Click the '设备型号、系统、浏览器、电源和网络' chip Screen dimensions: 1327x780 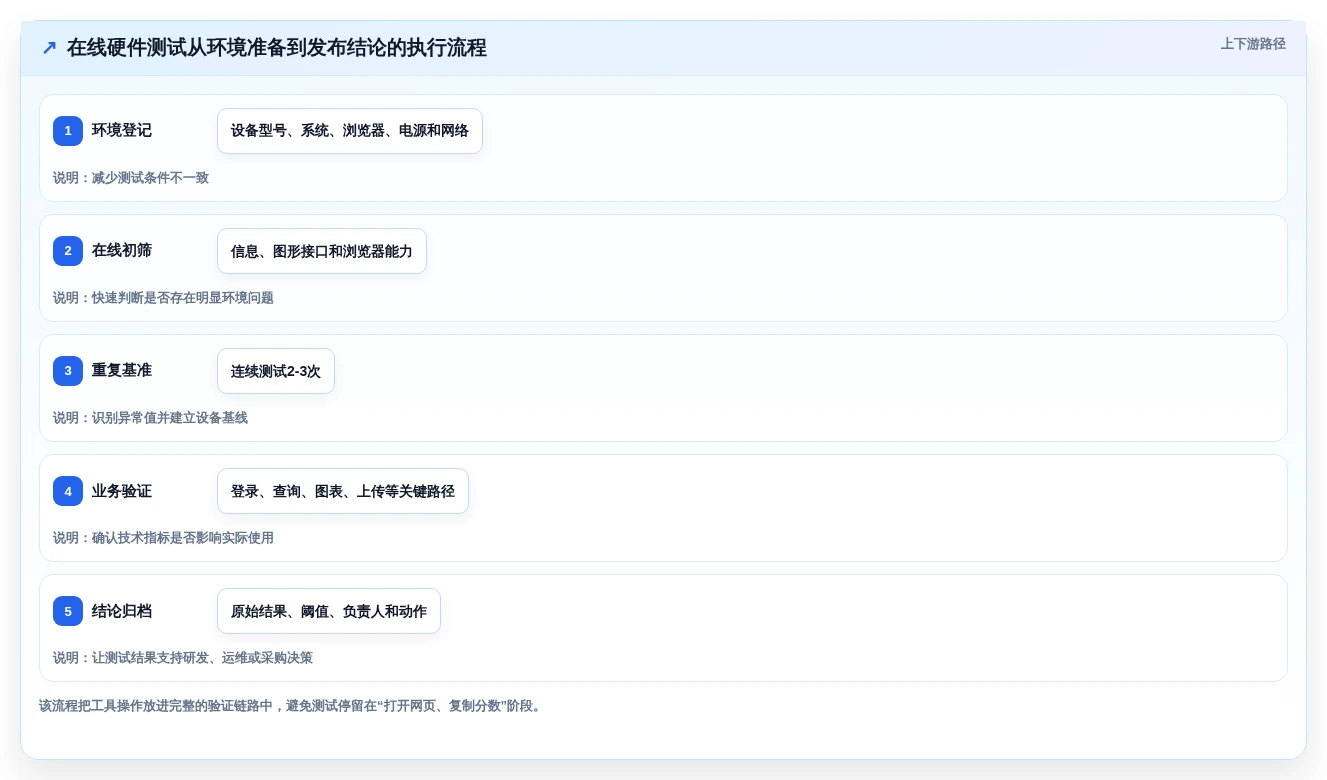click(x=350, y=131)
